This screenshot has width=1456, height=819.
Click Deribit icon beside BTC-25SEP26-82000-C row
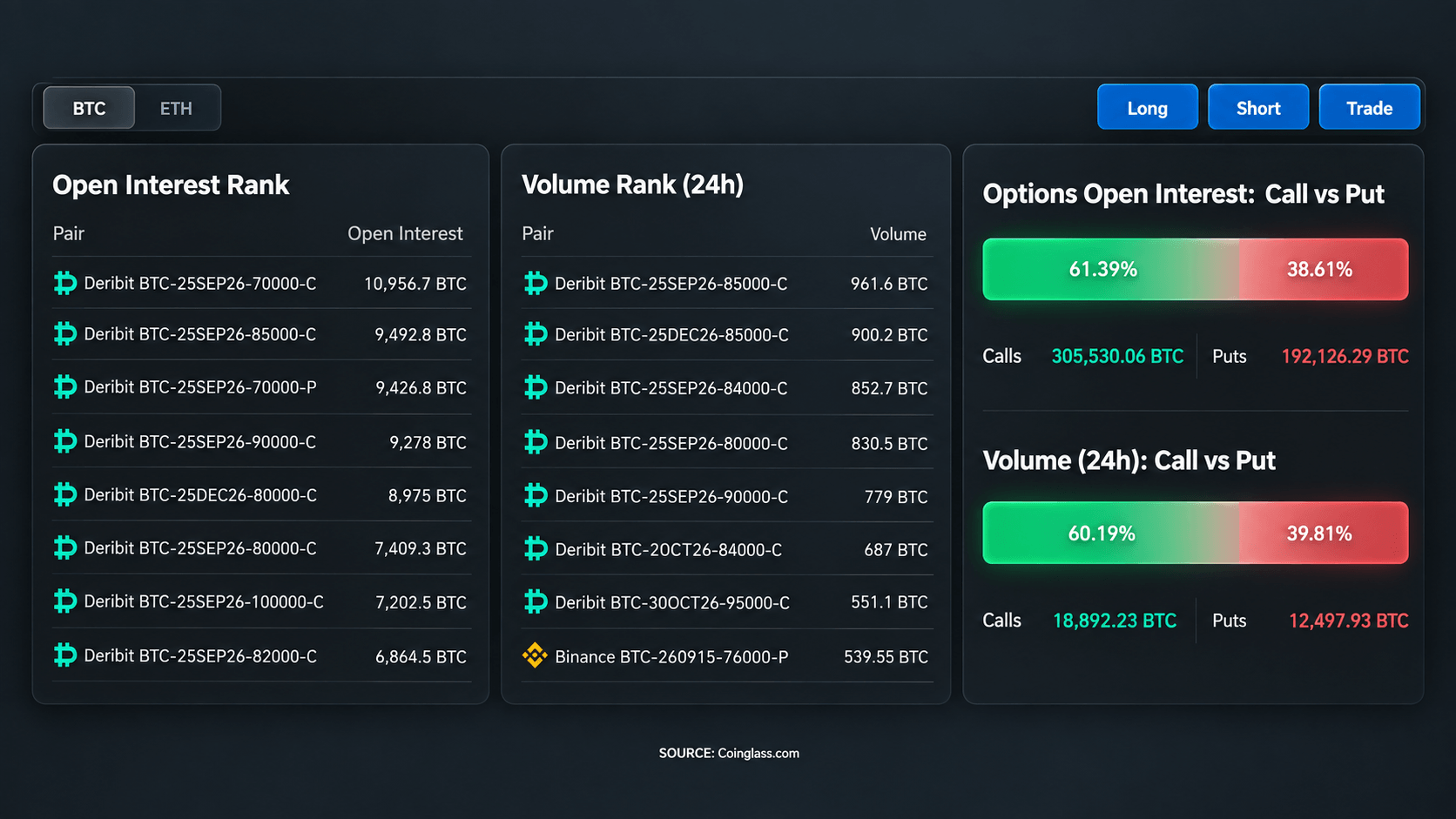pyautogui.click(x=65, y=655)
